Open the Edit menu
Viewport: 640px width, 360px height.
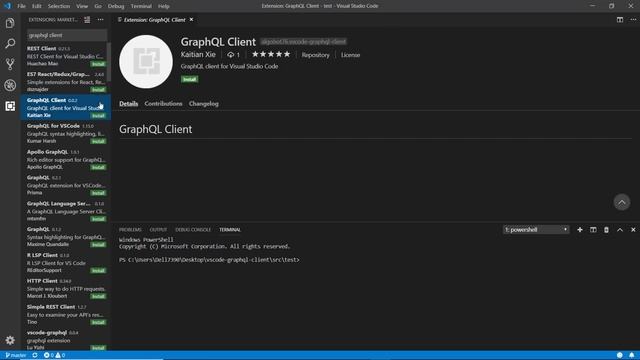pyautogui.click(x=37, y=6)
